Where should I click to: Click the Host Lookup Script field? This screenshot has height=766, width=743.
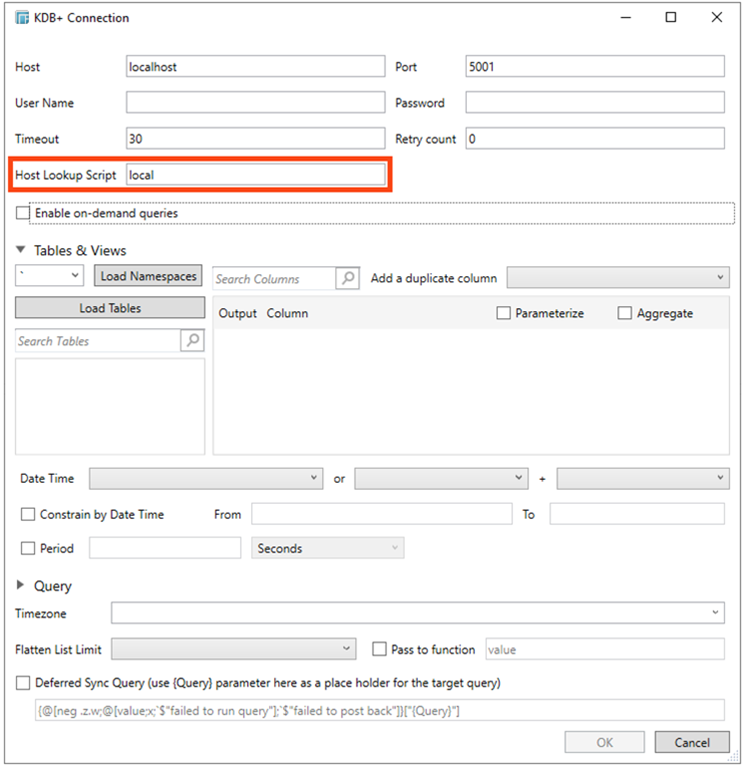tap(255, 175)
